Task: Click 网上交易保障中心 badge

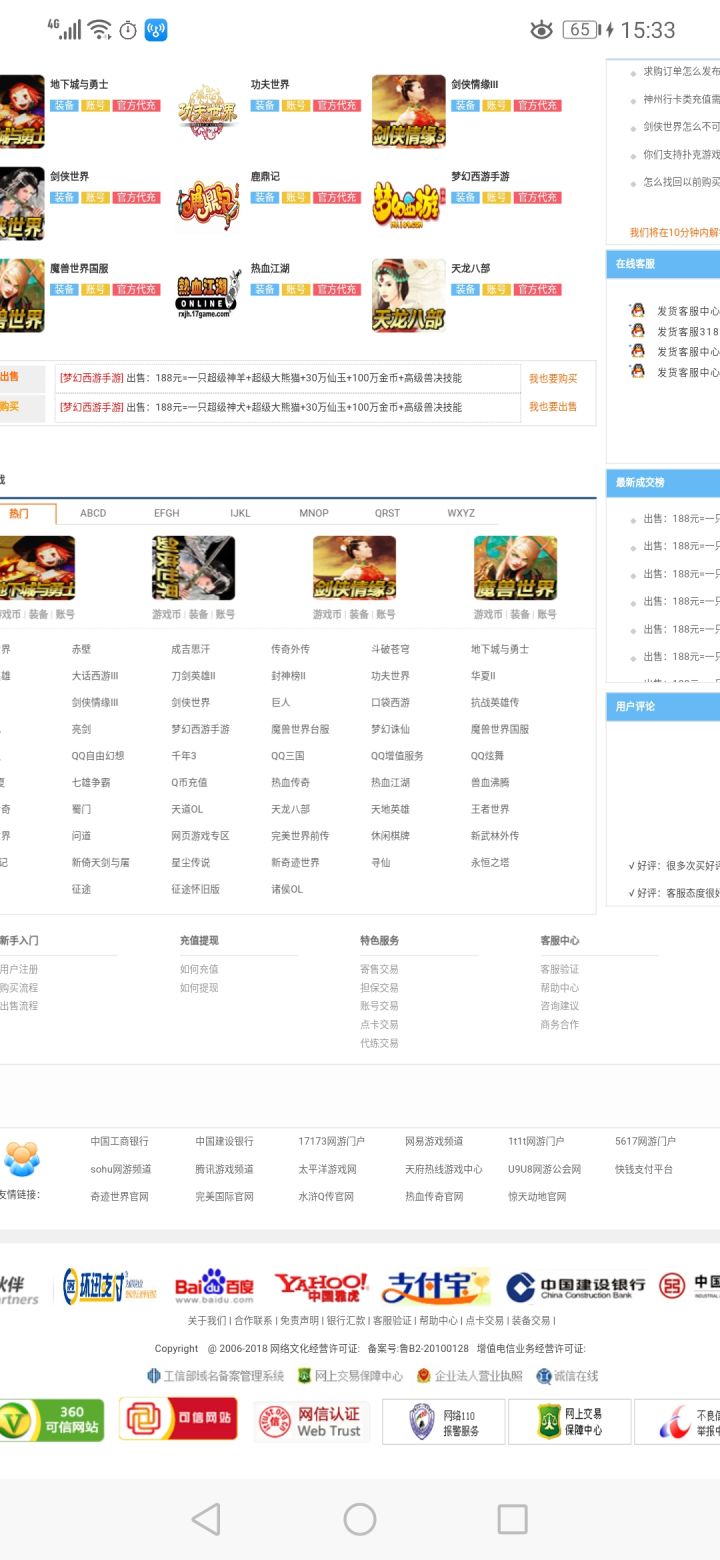Action: 569,1422
